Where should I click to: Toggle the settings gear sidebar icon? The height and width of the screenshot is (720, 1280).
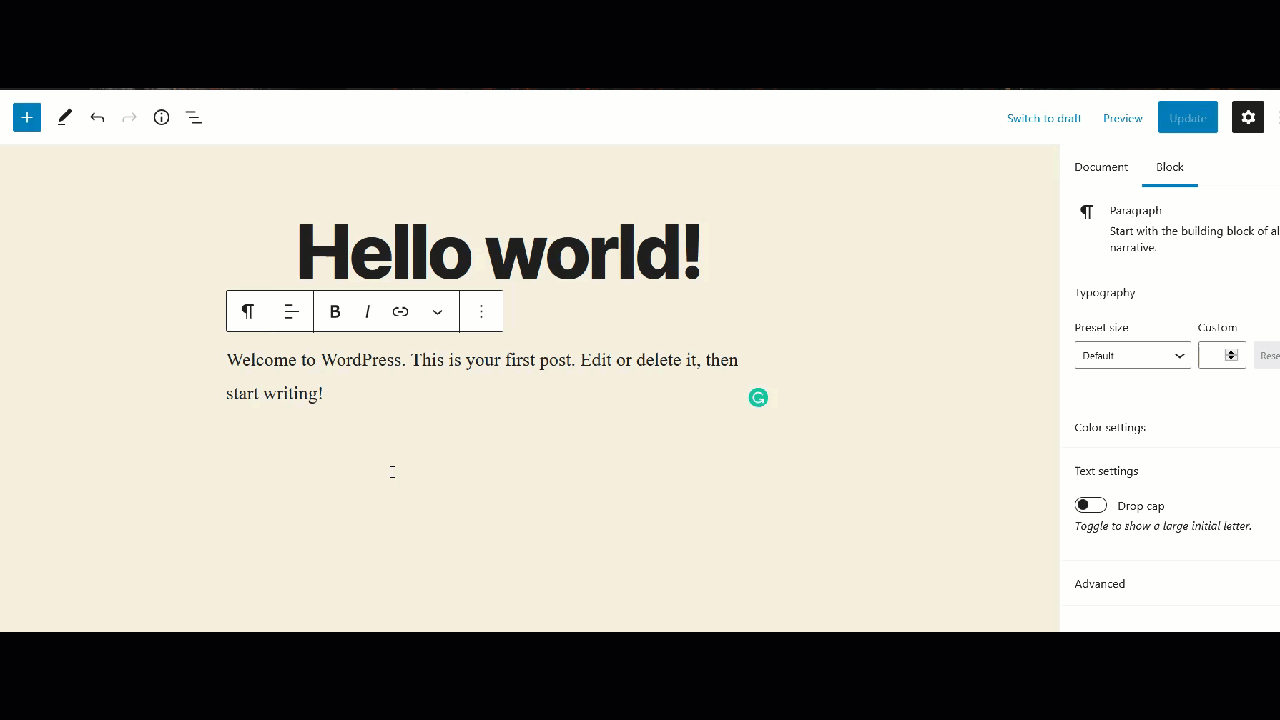coord(1247,117)
